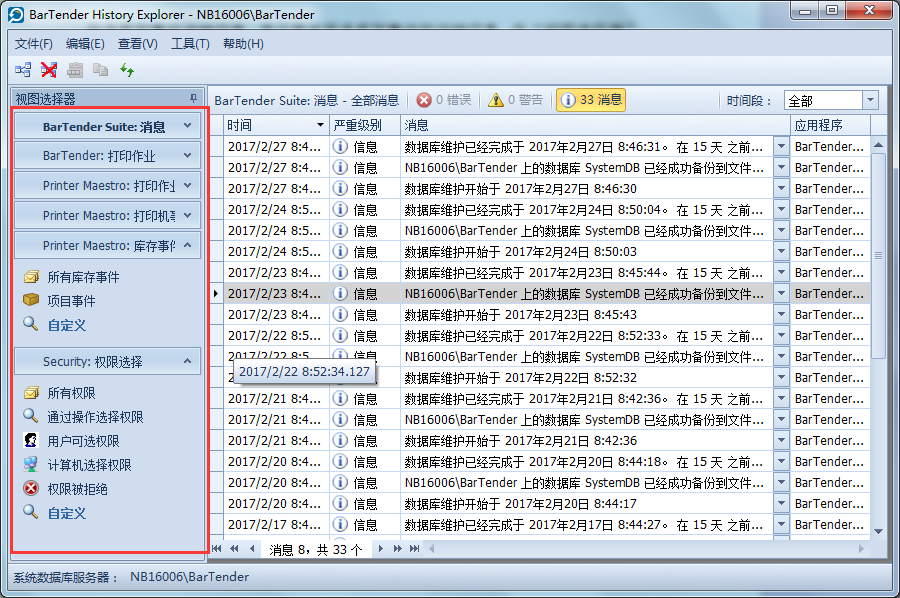
Task: Expand Printer Maestro: 打印作业 section
Action: tap(107, 185)
